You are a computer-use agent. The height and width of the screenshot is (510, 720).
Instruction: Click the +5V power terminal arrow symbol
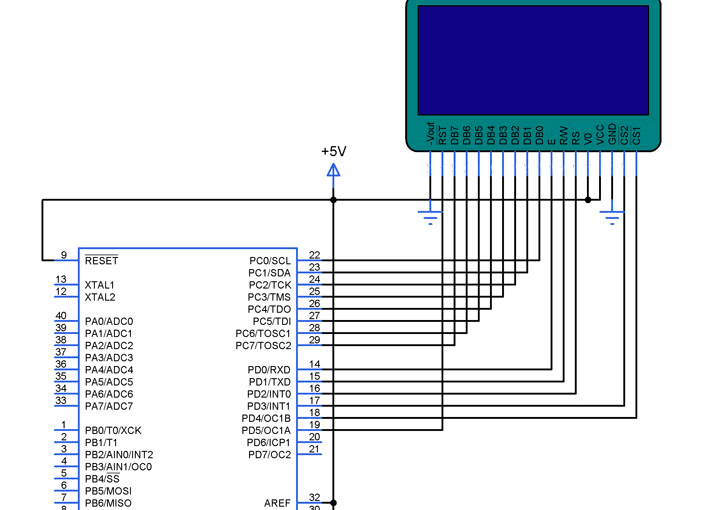click(333, 171)
